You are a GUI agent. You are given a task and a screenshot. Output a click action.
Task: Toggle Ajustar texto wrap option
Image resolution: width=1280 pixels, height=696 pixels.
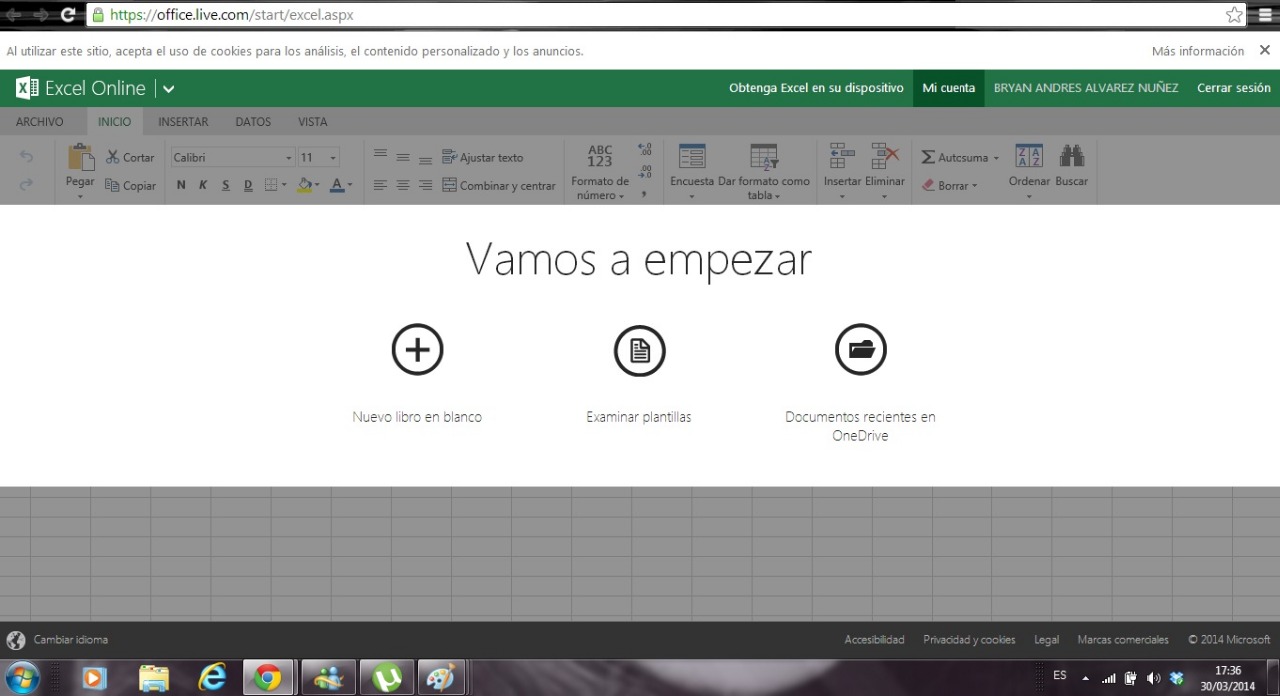(483, 157)
